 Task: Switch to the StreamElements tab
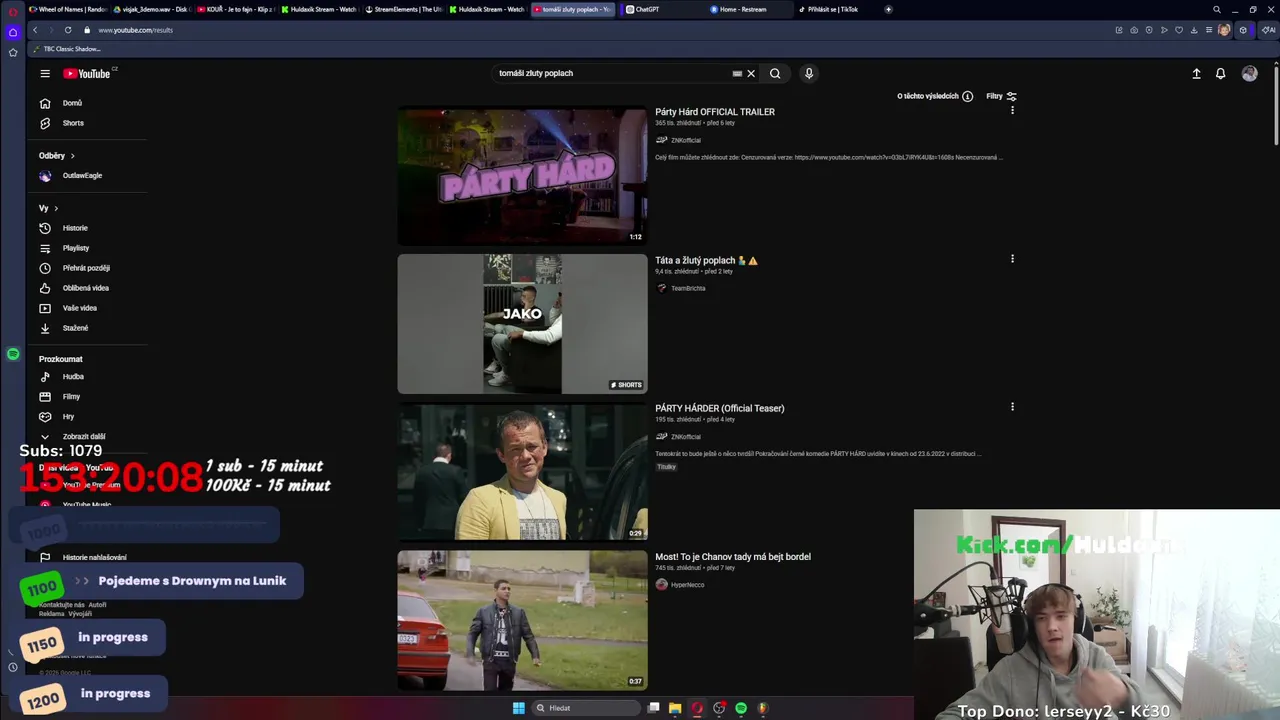(x=404, y=9)
